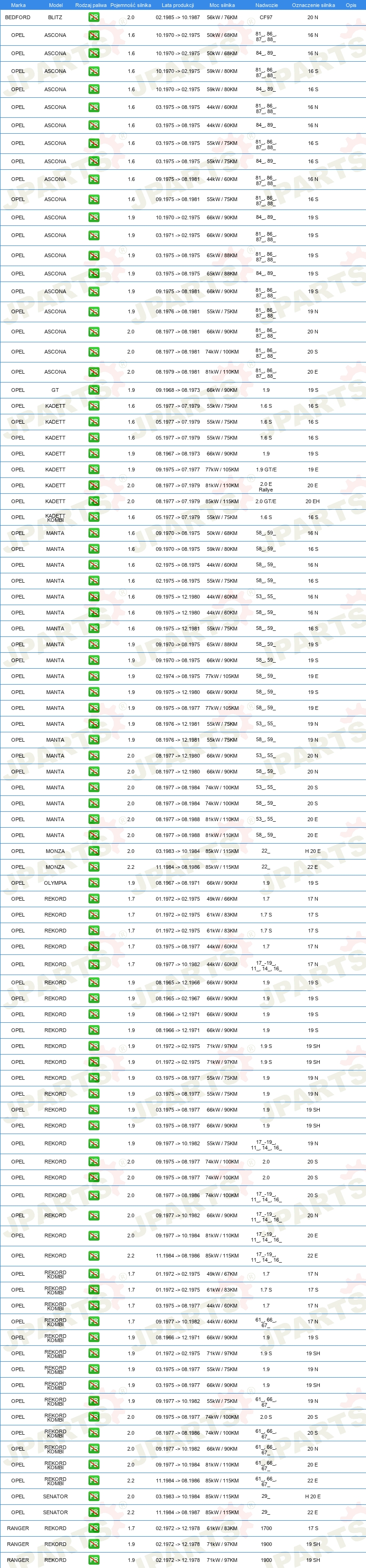Click the 49kW / 66KM power cell
The height and width of the screenshot is (1568, 366).
pyautogui.click(x=222, y=898)
